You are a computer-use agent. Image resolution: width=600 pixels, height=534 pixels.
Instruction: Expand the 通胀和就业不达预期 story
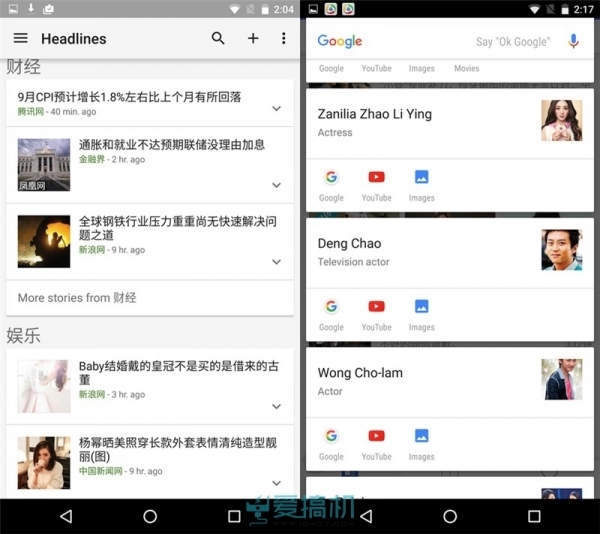(x=276, y=185)
